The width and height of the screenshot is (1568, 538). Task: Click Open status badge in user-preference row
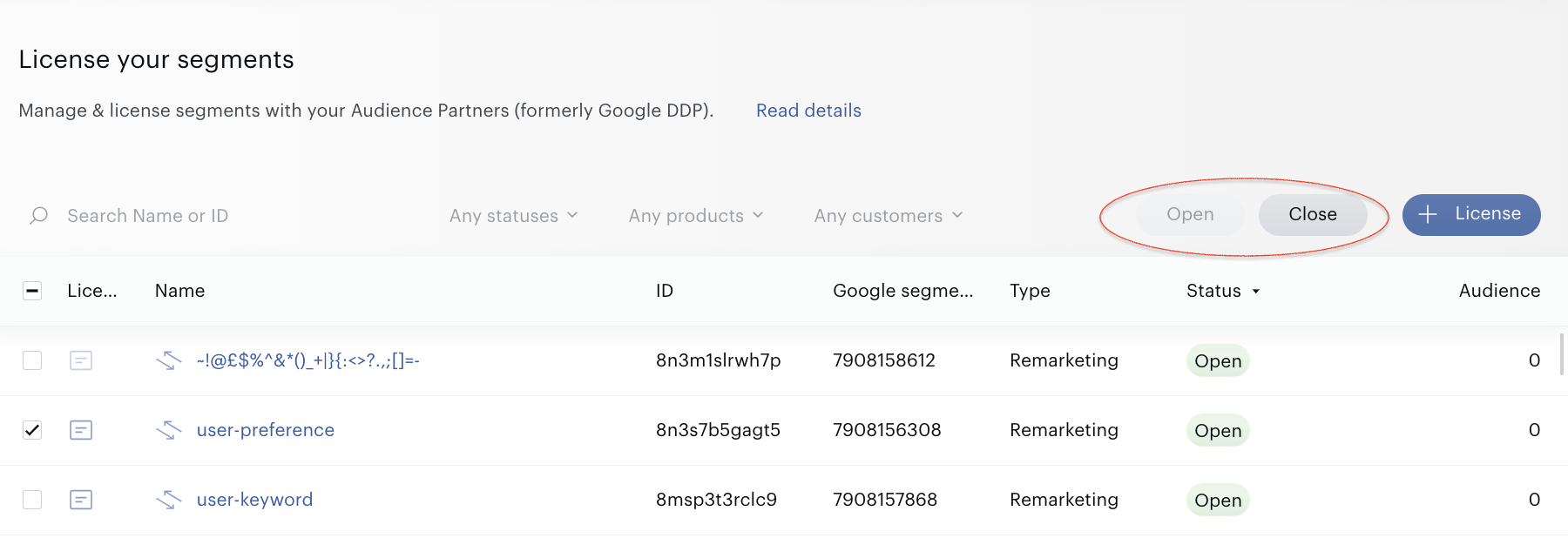coord(1218,431)
